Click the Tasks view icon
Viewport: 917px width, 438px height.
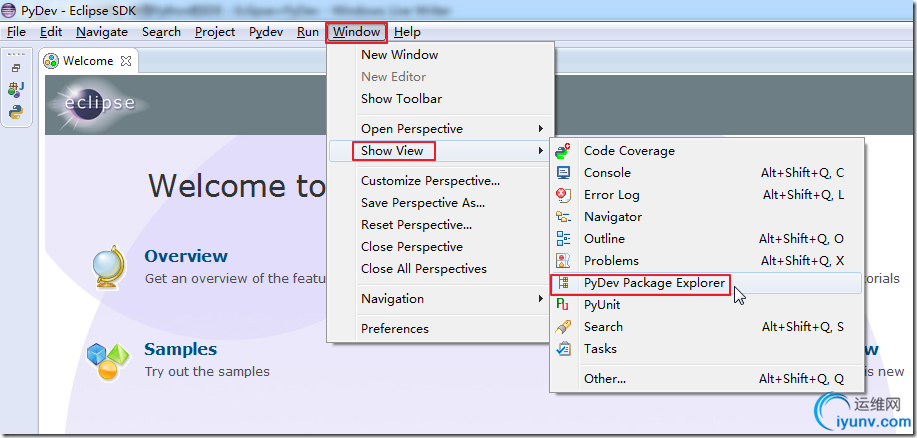point(563,349)
